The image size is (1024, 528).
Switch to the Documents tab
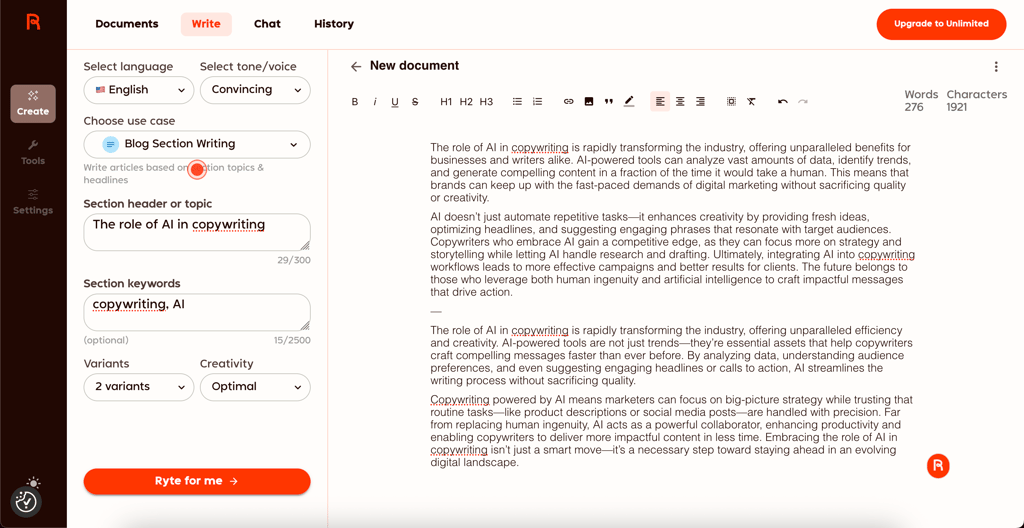(127, 24)
